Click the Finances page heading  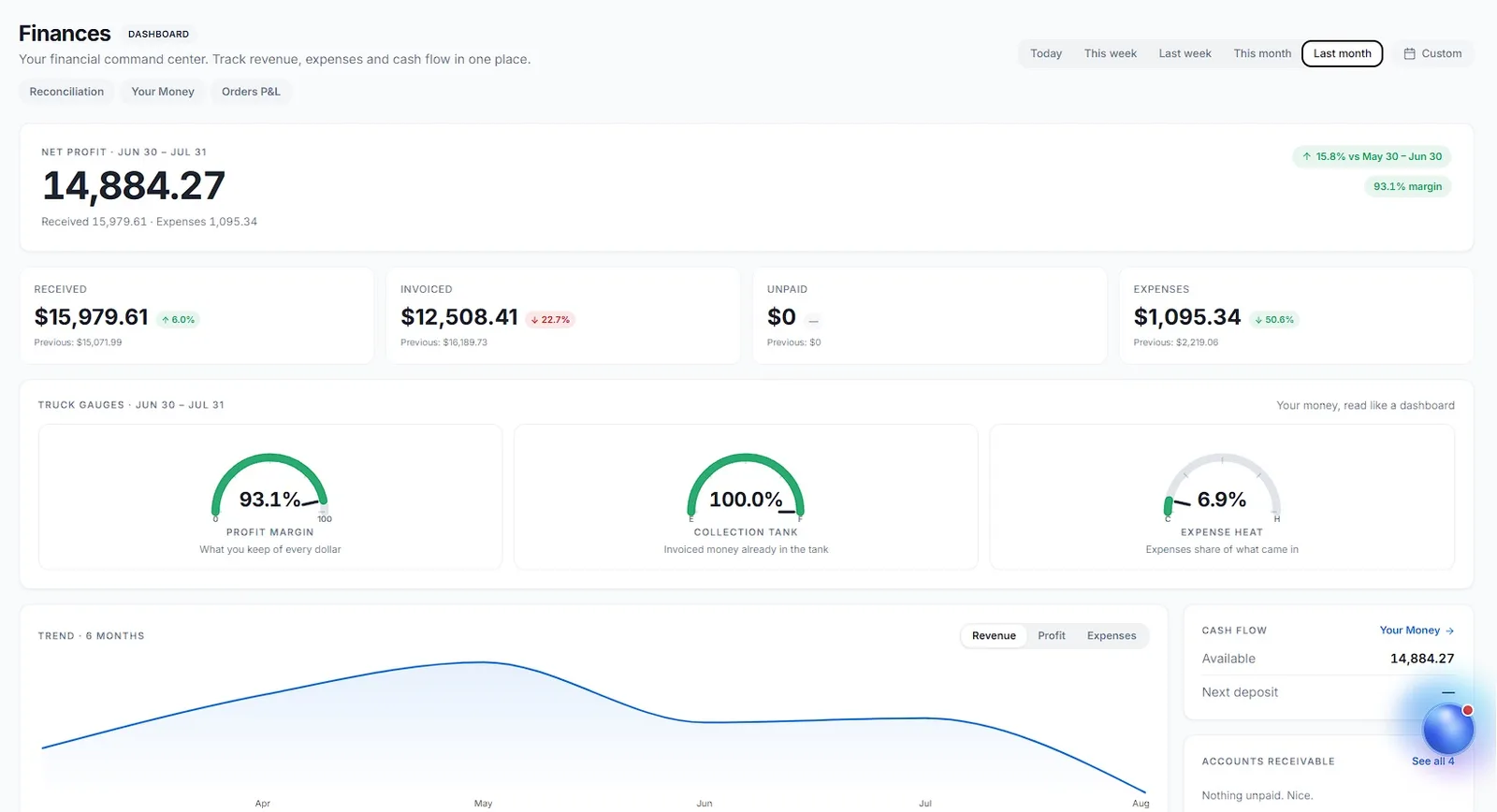(x=65, y=34)
